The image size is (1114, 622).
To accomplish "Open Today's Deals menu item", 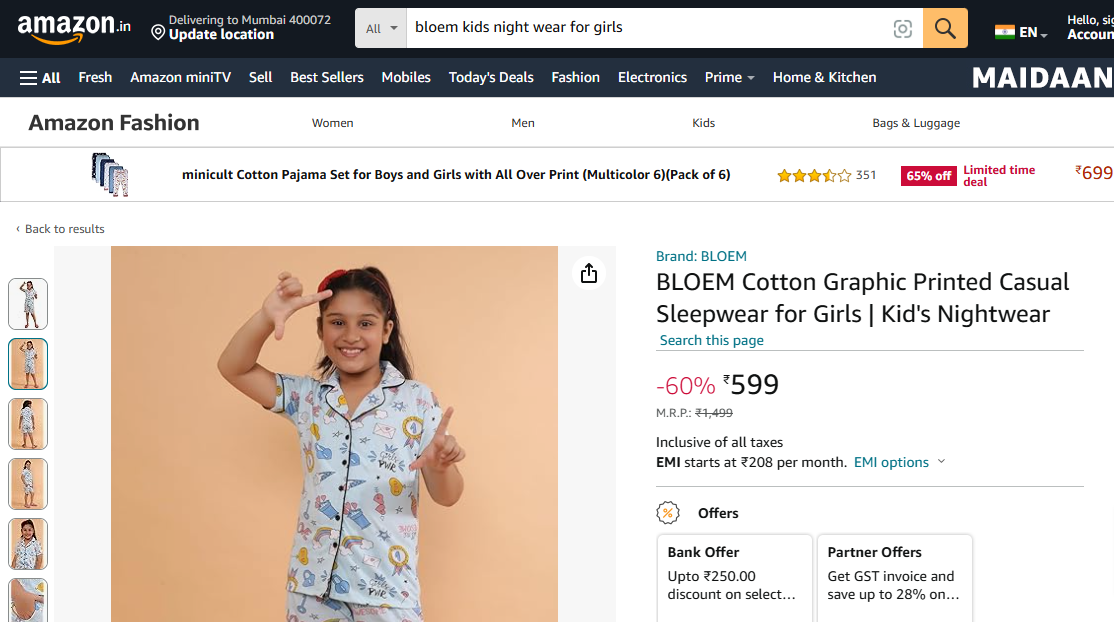I will click(x=491, y=77).
